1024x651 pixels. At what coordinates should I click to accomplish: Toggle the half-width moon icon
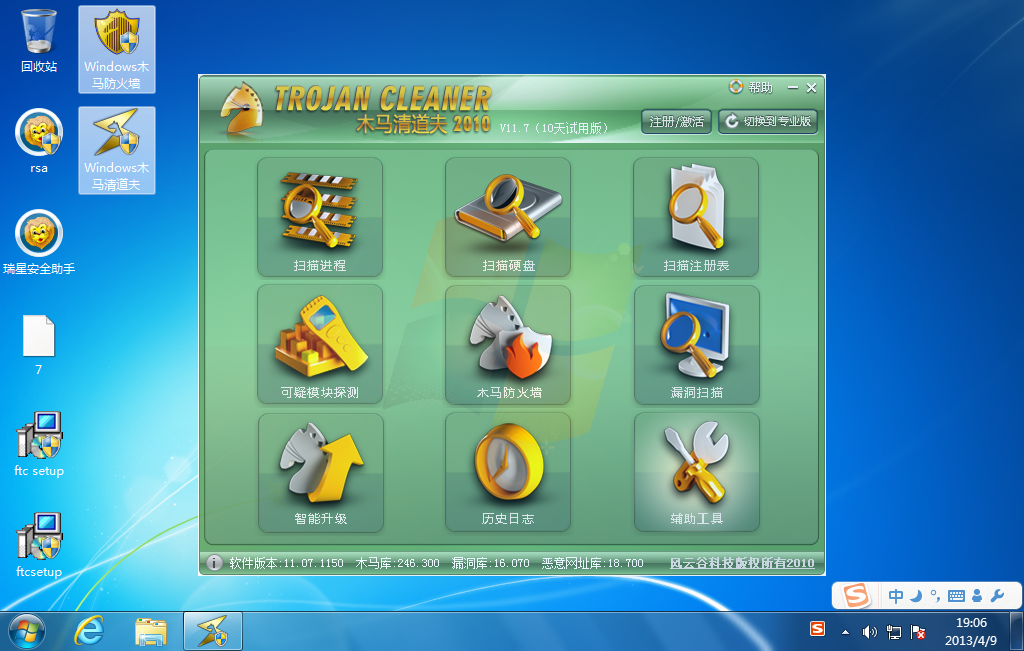916,595
